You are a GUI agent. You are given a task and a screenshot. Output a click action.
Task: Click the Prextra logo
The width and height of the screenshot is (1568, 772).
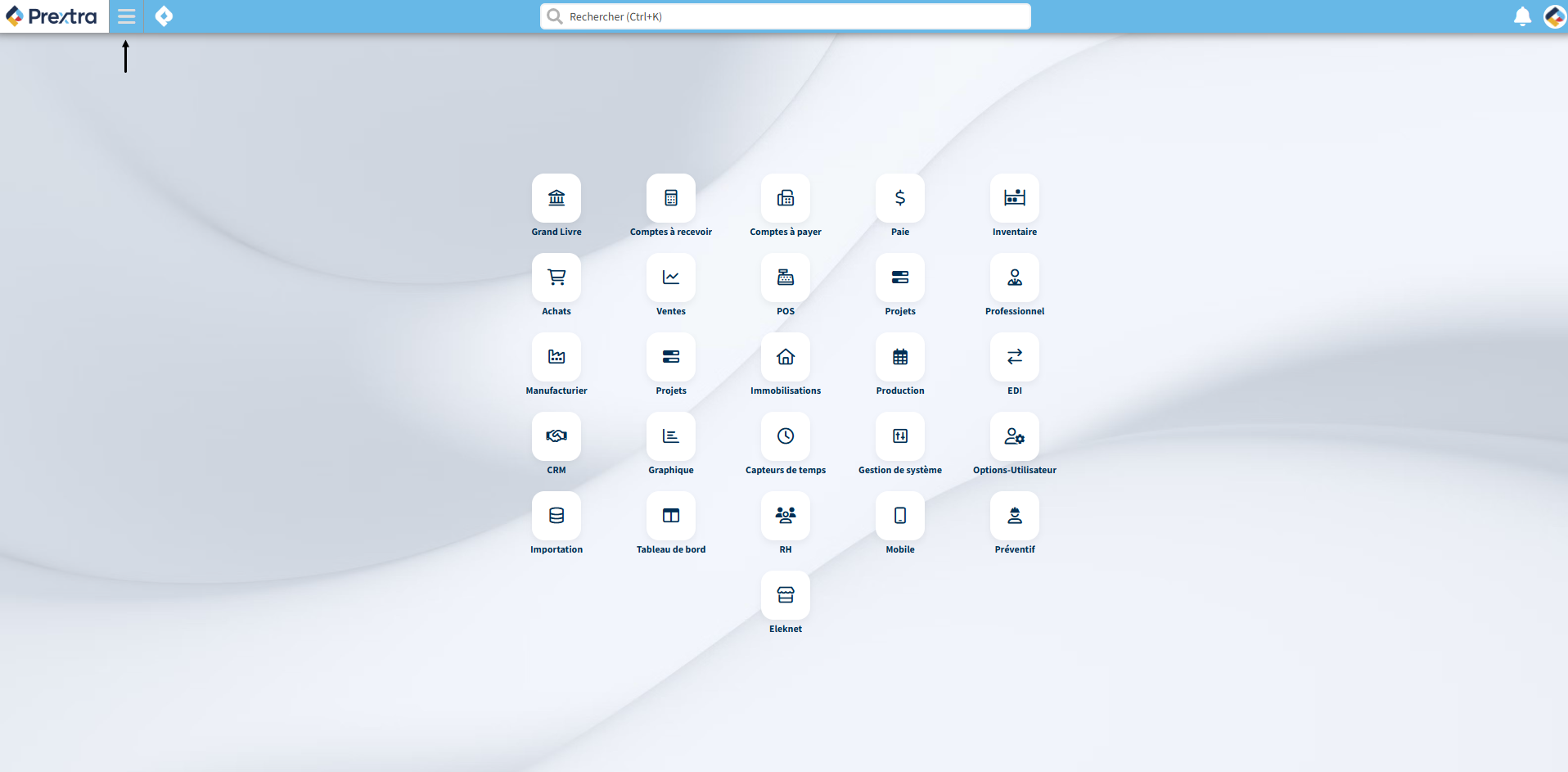(52, 16)
